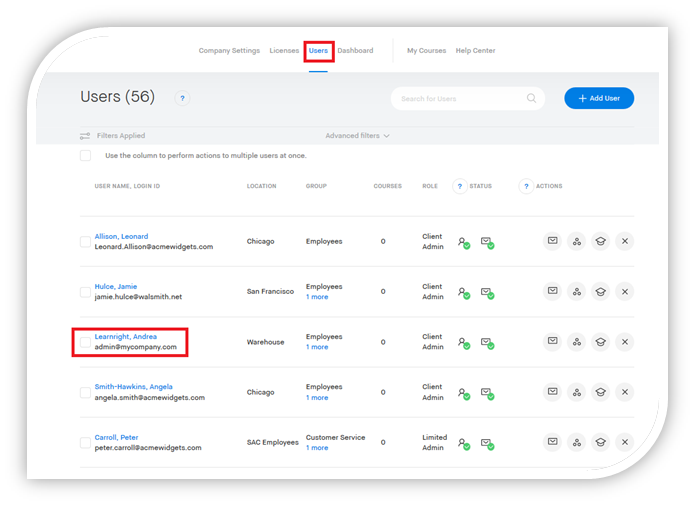The height and width of the screenshot is (506, 695).
Task: Click the email verified status icon for Hulce, Jamie
Action: 488,293
